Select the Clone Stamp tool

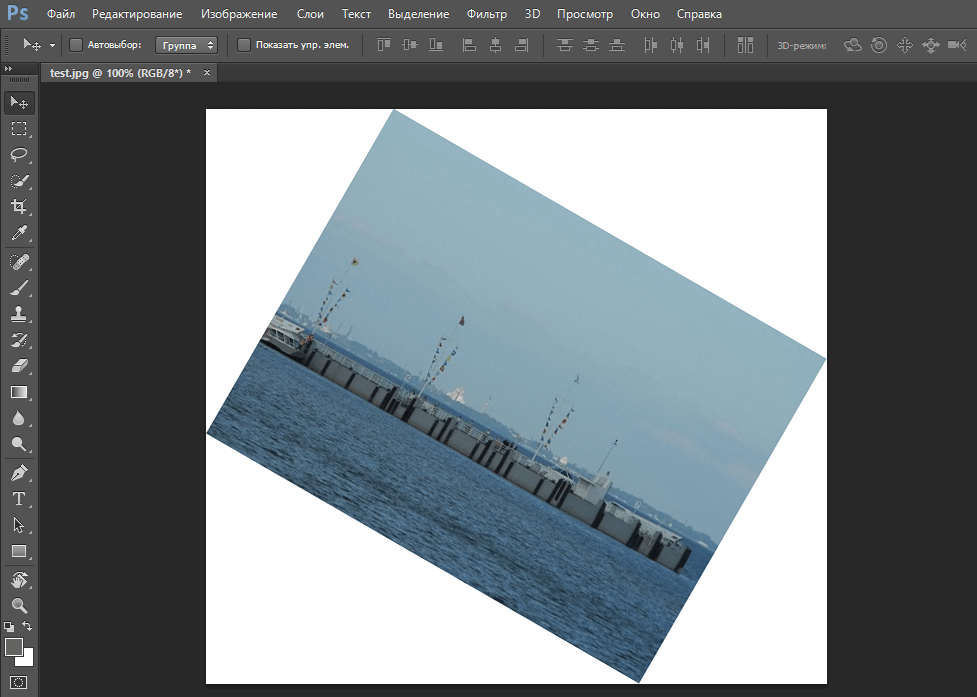19,314
